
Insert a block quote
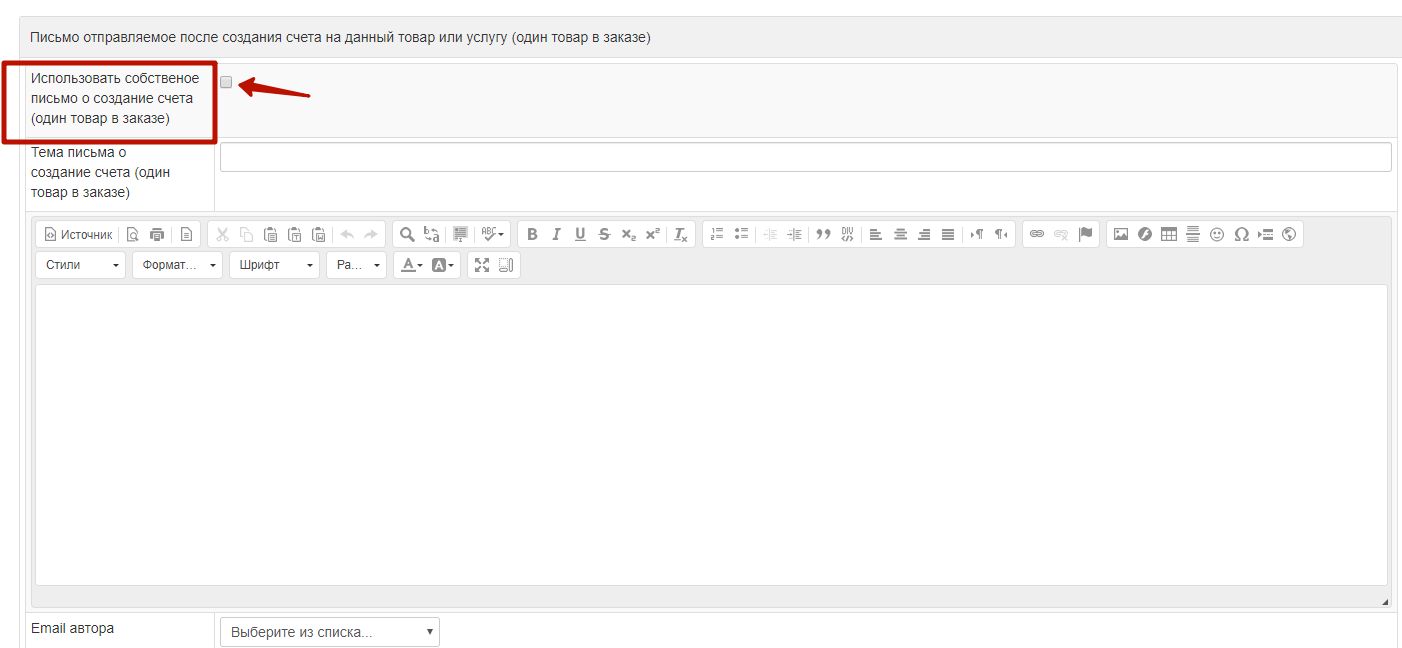[x=823, y=235]
